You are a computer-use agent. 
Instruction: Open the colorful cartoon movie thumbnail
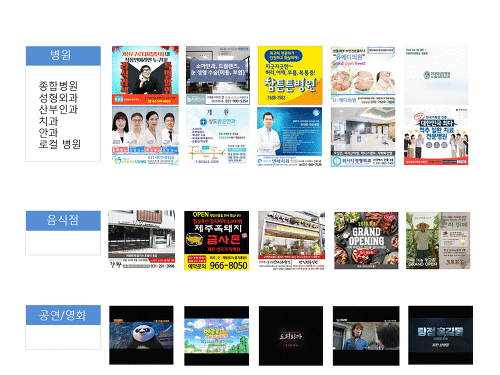217,336
